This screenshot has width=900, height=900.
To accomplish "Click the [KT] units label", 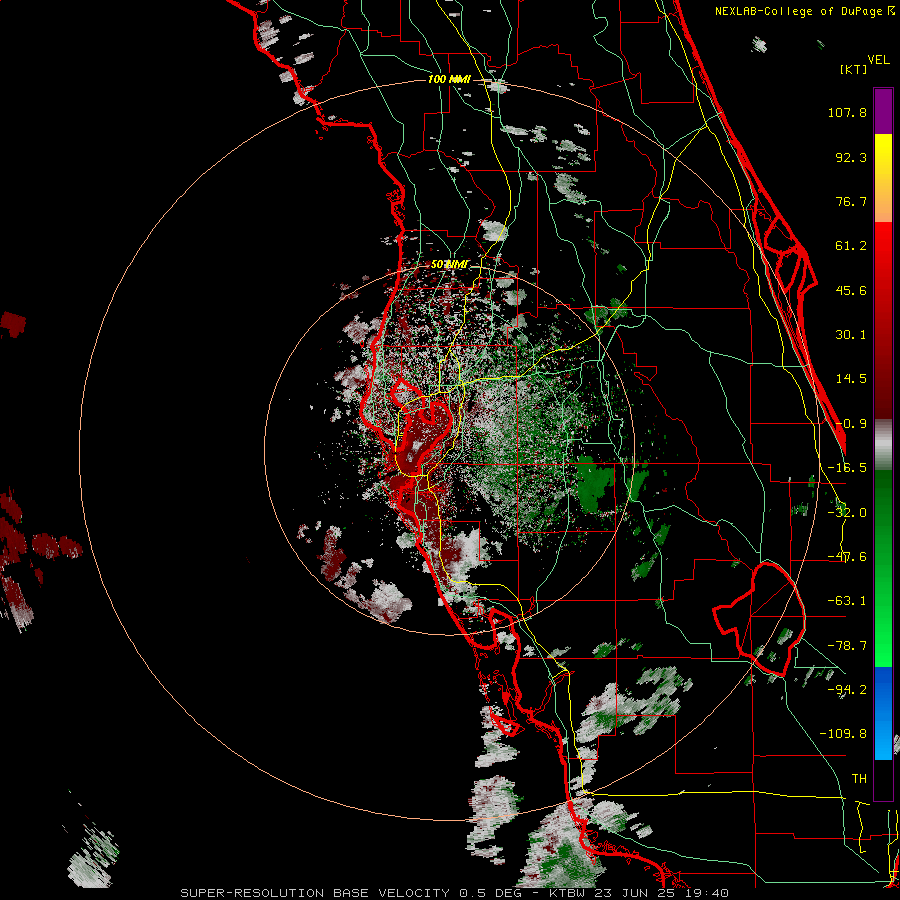I will point(853,69).
